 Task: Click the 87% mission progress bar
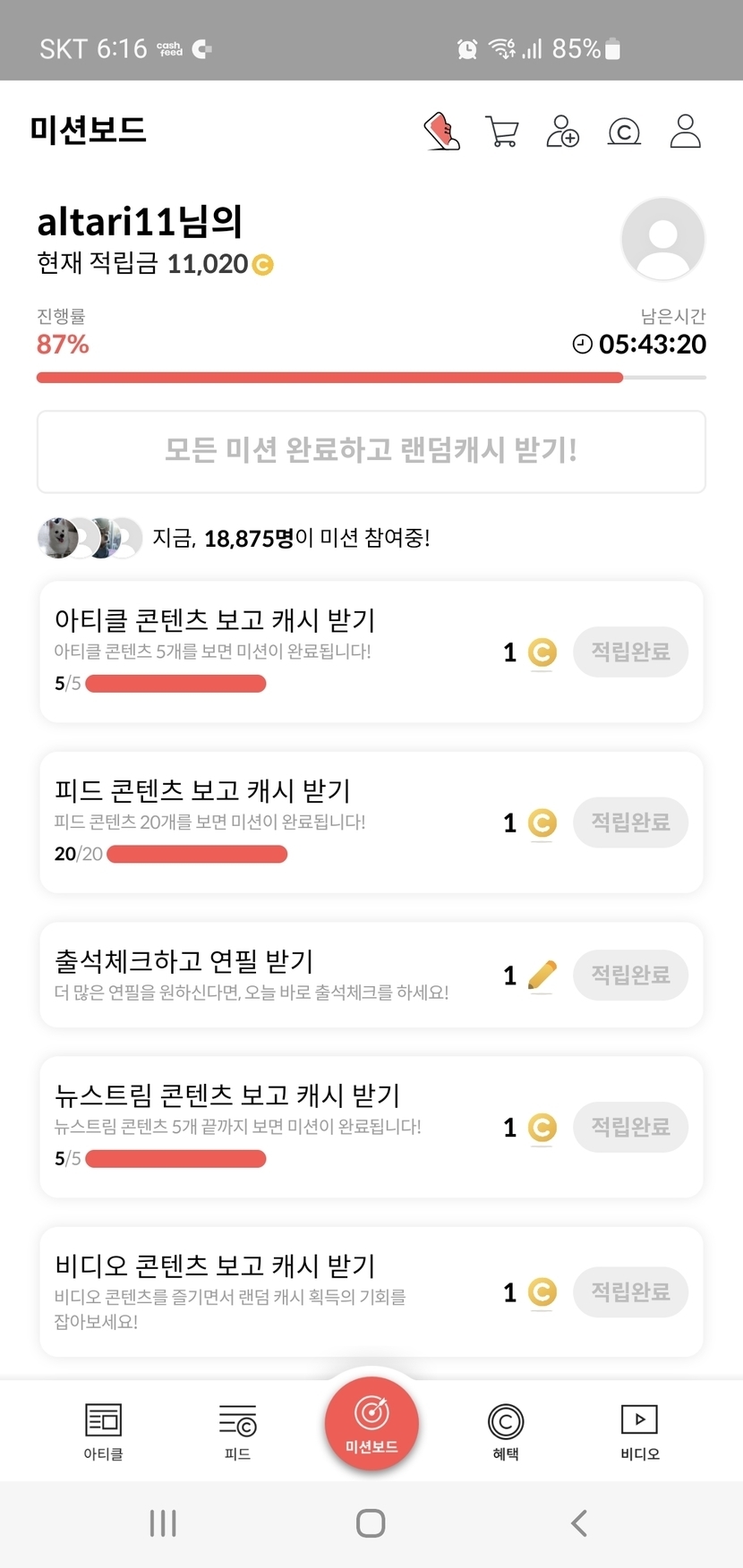point(371,378)
